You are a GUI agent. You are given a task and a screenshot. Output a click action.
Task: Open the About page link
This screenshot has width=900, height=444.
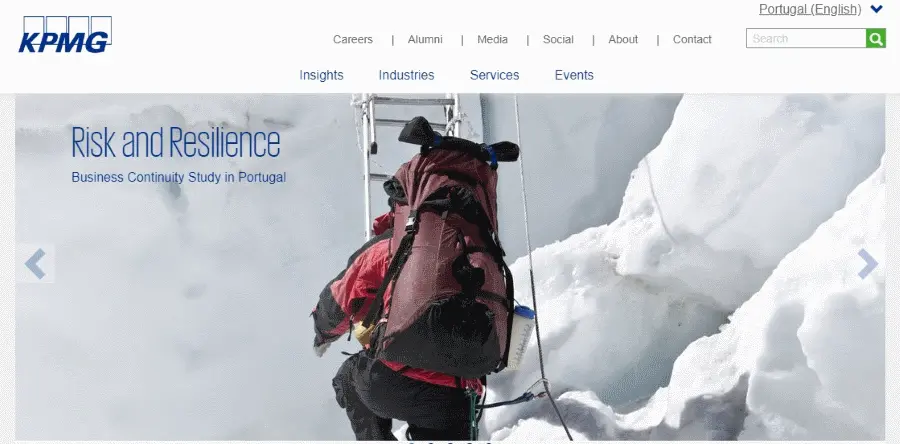623,40
